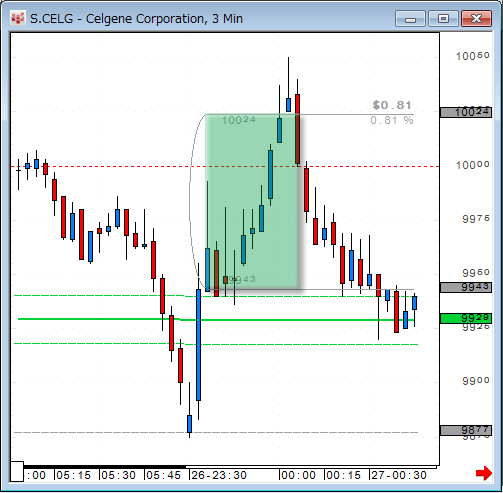Click the 10050 price axis label
Screen dimensions: 503x493
[x=473, y=56]
